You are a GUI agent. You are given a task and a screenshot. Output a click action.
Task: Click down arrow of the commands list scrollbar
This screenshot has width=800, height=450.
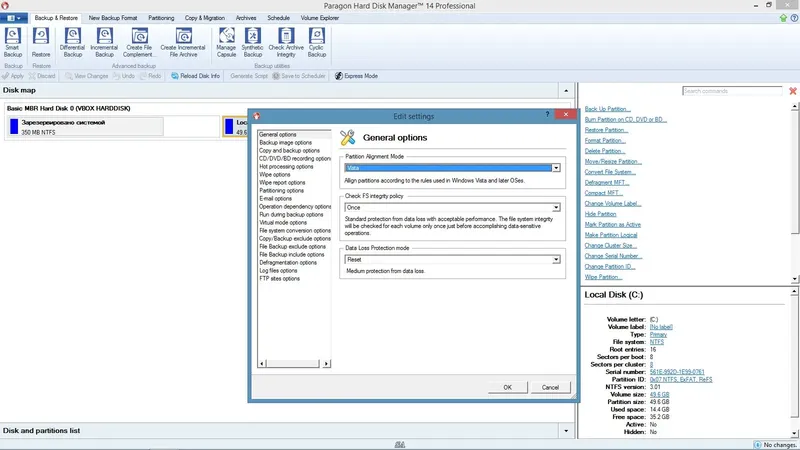(x=794, y=279)
